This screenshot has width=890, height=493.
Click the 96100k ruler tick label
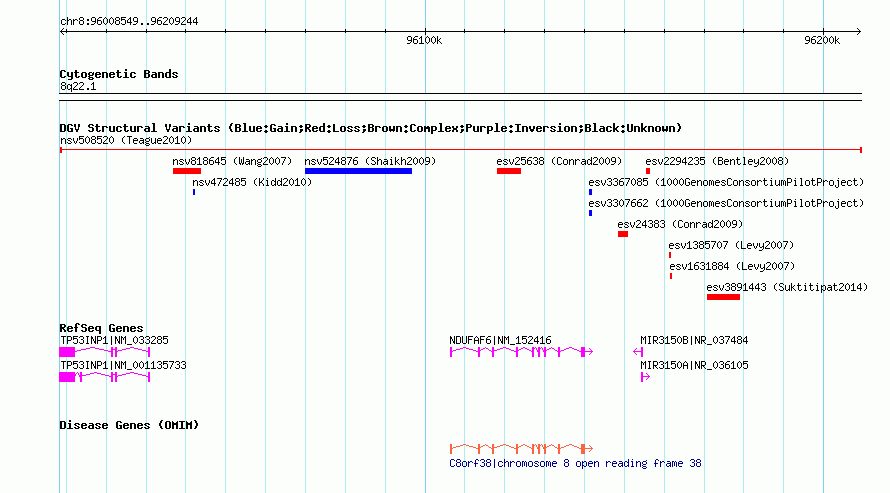click(424, 40)
